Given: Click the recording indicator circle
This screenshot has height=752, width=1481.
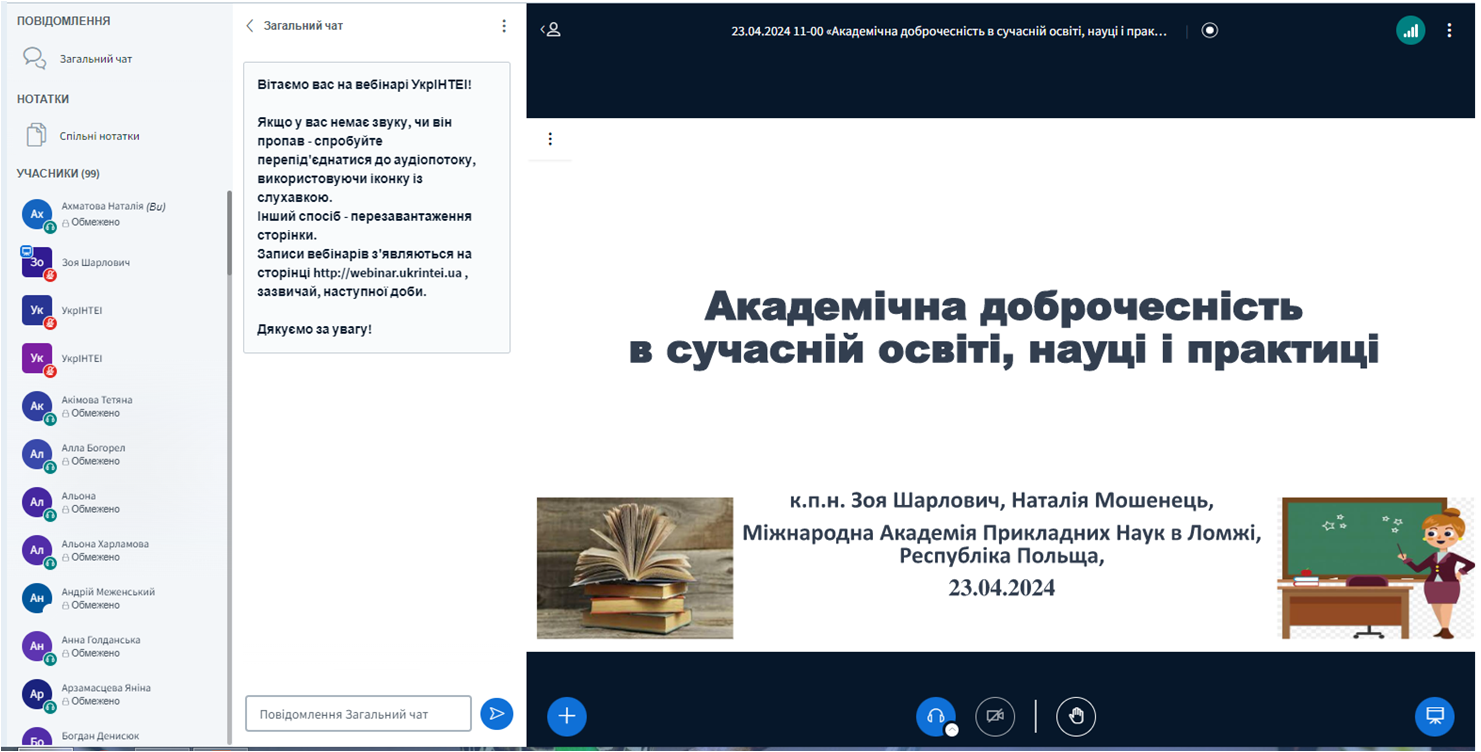Looking at the screenshot, I should (x=1210, y=30).
